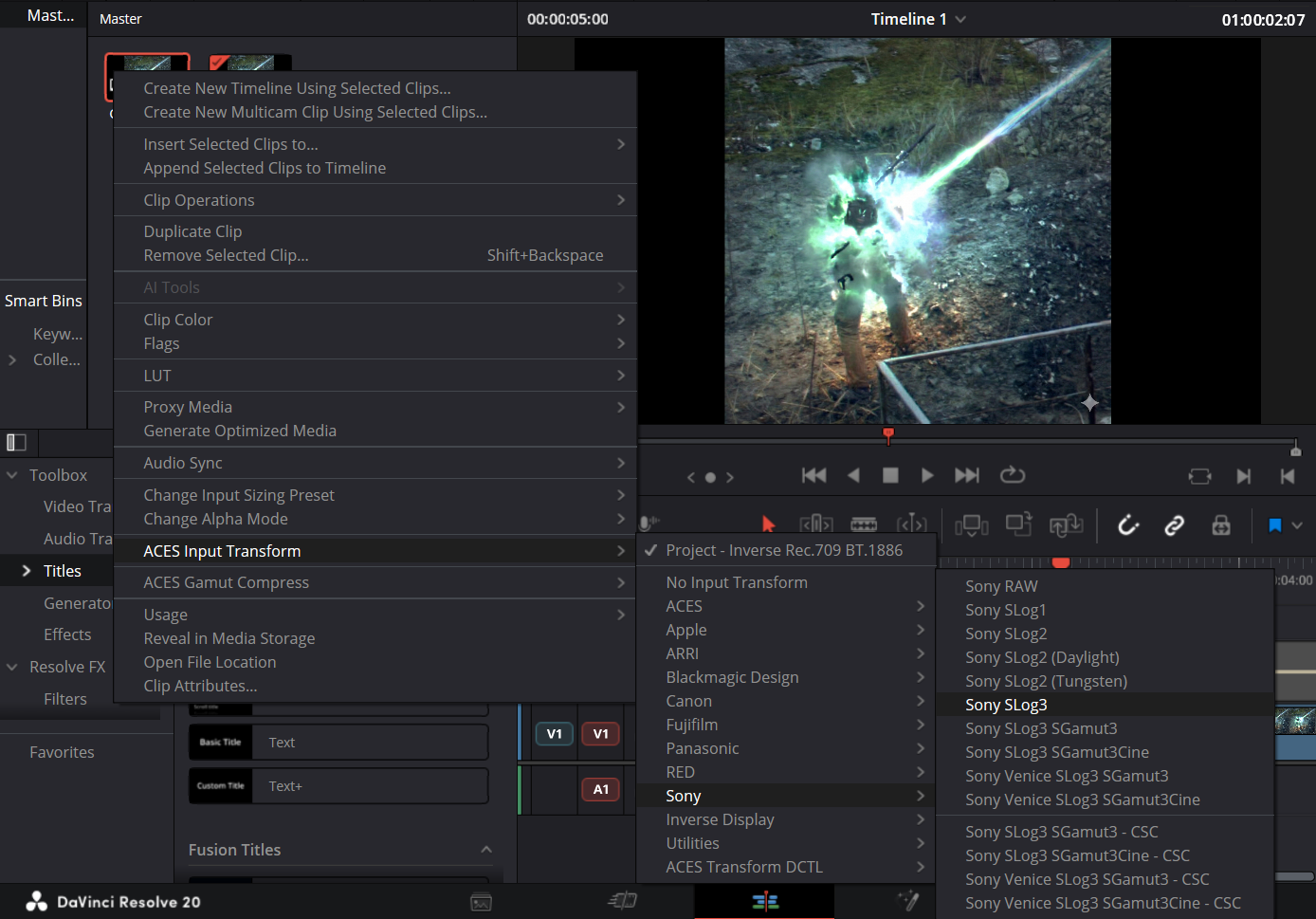Toggle Loop playback icon
This screenshot has width=1316, height=919.
[1013, 475]
